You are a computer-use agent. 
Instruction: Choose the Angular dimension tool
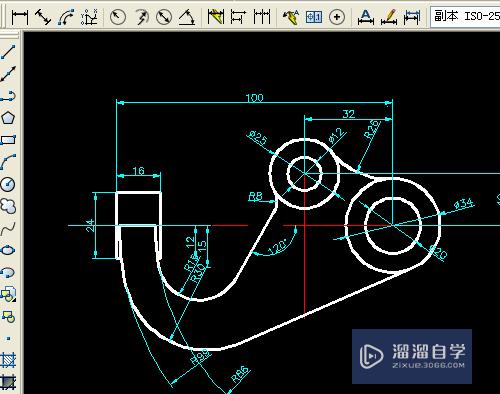[187, 17]
